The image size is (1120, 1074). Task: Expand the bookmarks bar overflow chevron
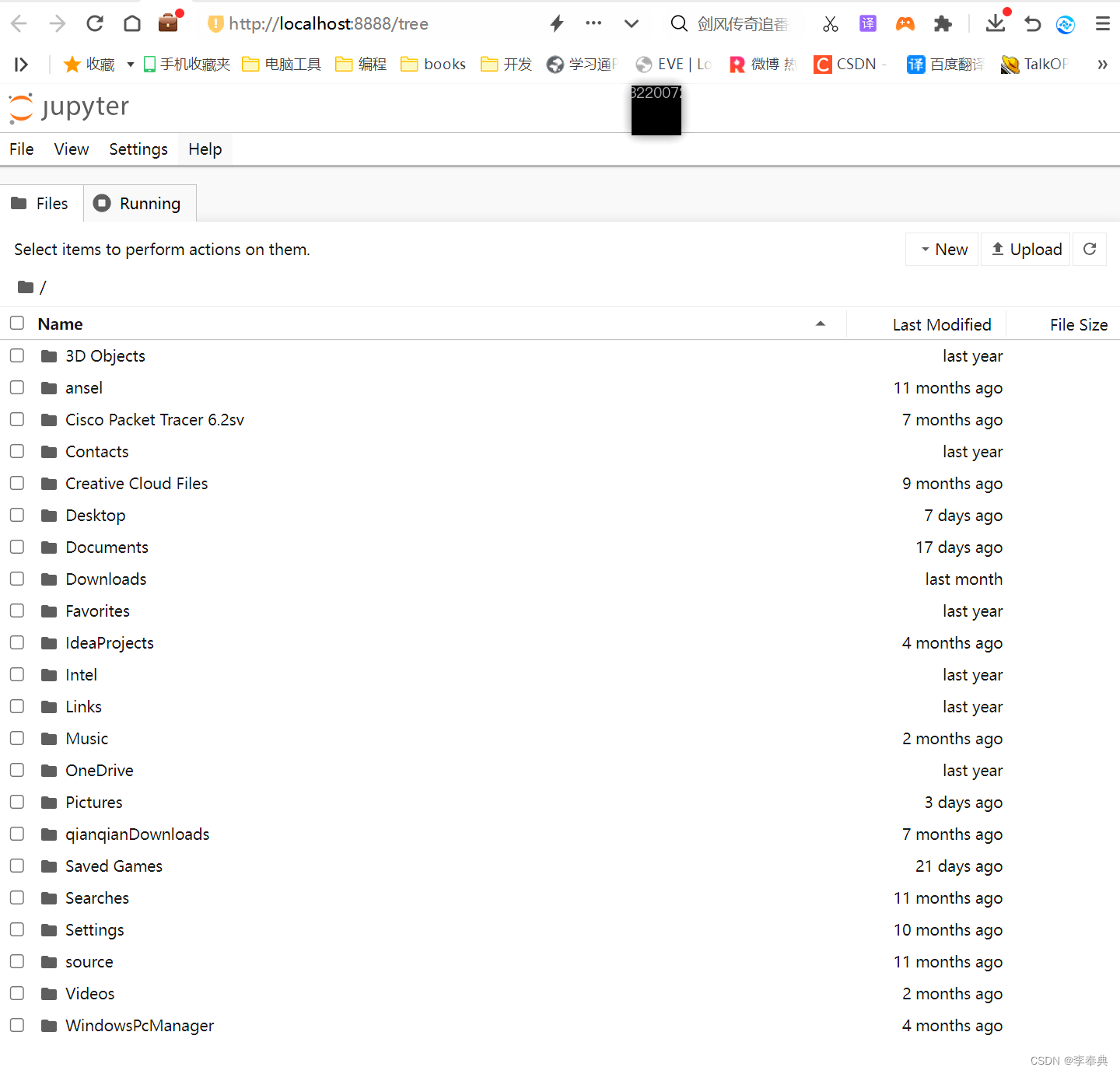coord(1102,64)
